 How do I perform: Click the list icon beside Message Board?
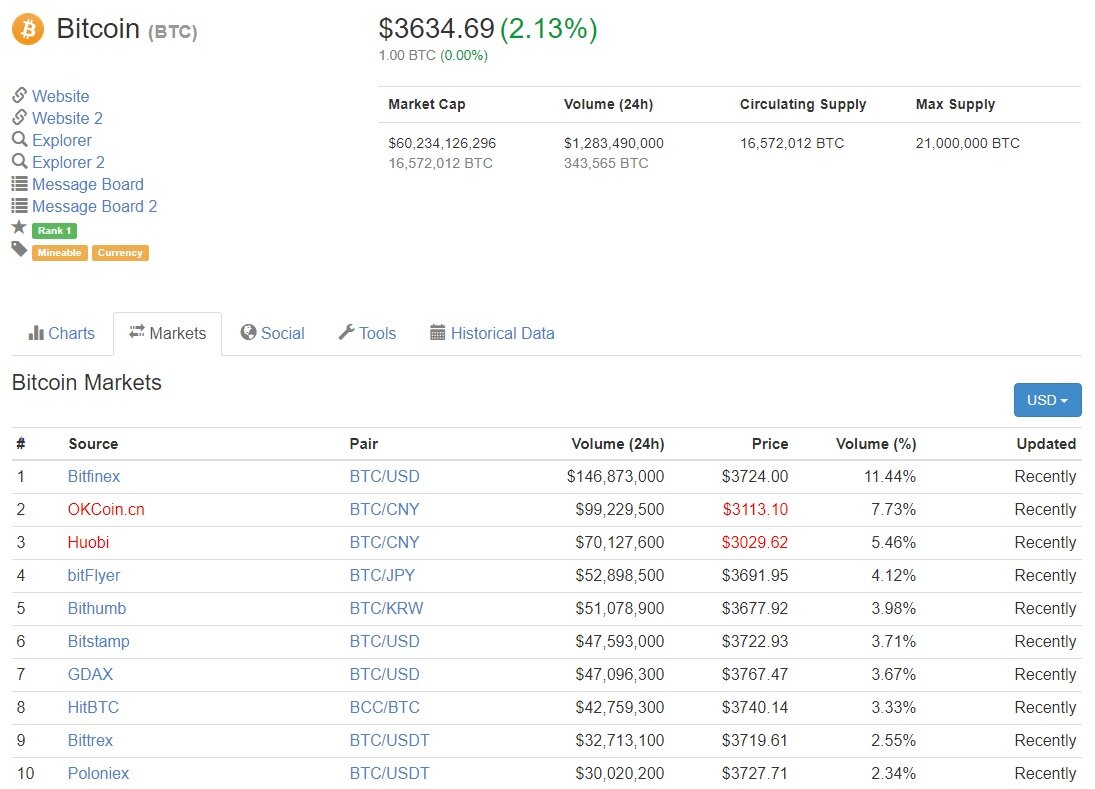point(20,184)
